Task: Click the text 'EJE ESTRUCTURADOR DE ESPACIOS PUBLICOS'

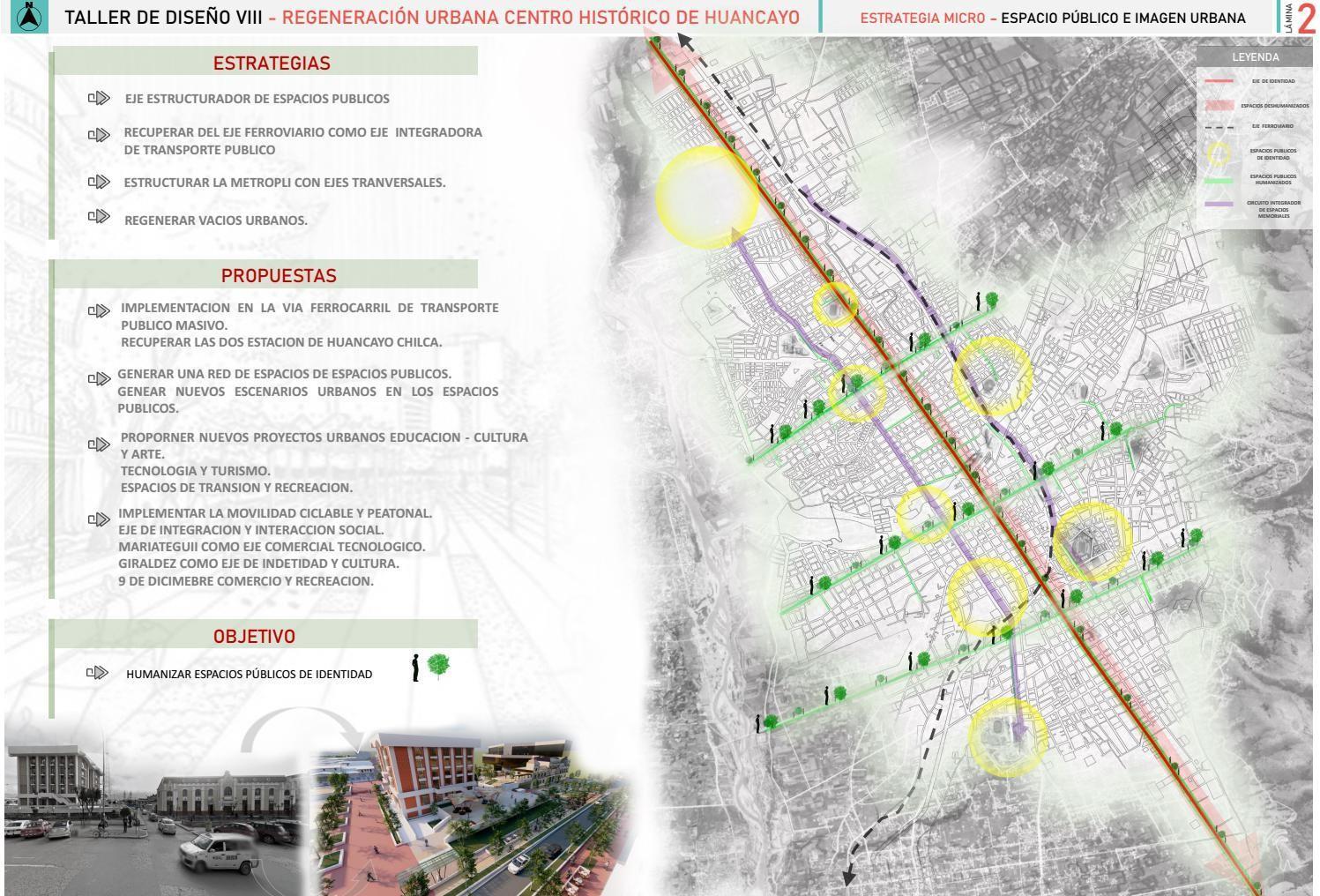Action: [x=257, y=99]
